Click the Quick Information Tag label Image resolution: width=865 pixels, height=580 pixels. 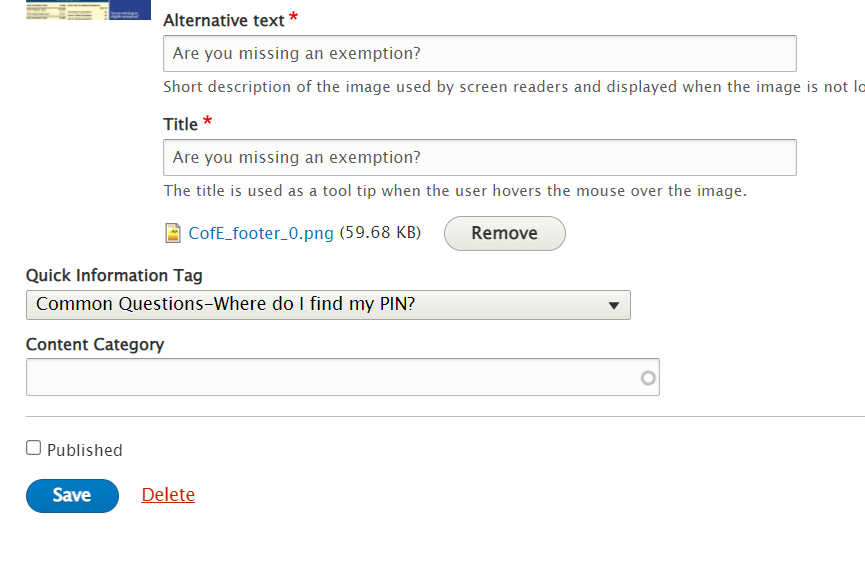114,275
